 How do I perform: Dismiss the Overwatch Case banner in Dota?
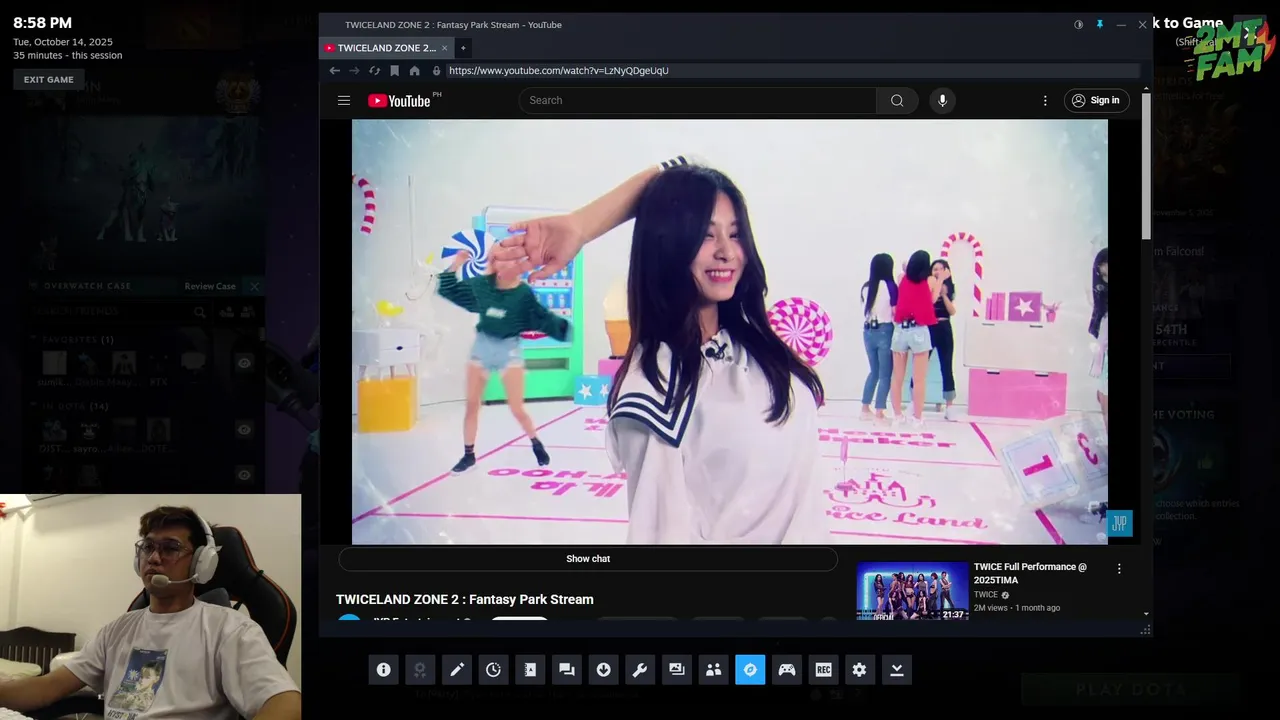254,286
